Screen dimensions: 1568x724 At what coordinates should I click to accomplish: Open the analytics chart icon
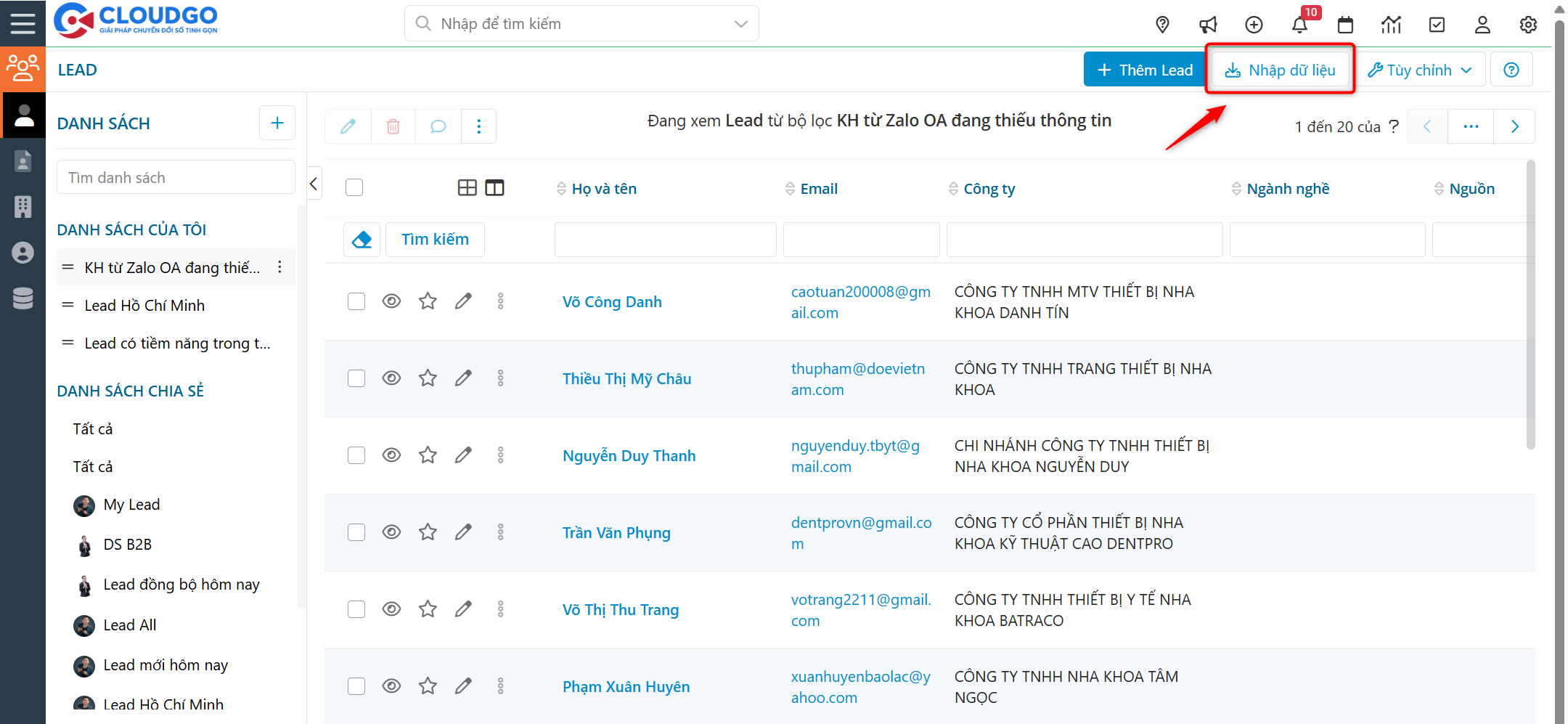click(1391, 25)
